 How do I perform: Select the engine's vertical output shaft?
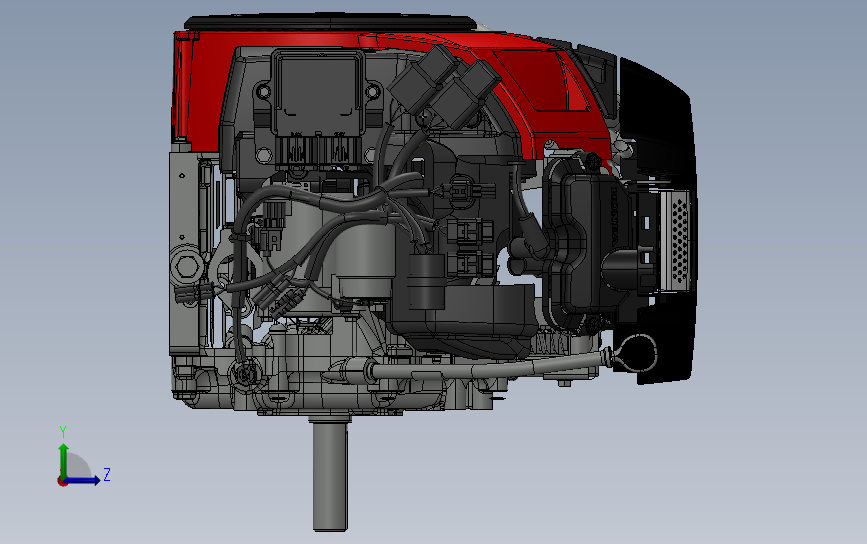(x=330, y=473)
